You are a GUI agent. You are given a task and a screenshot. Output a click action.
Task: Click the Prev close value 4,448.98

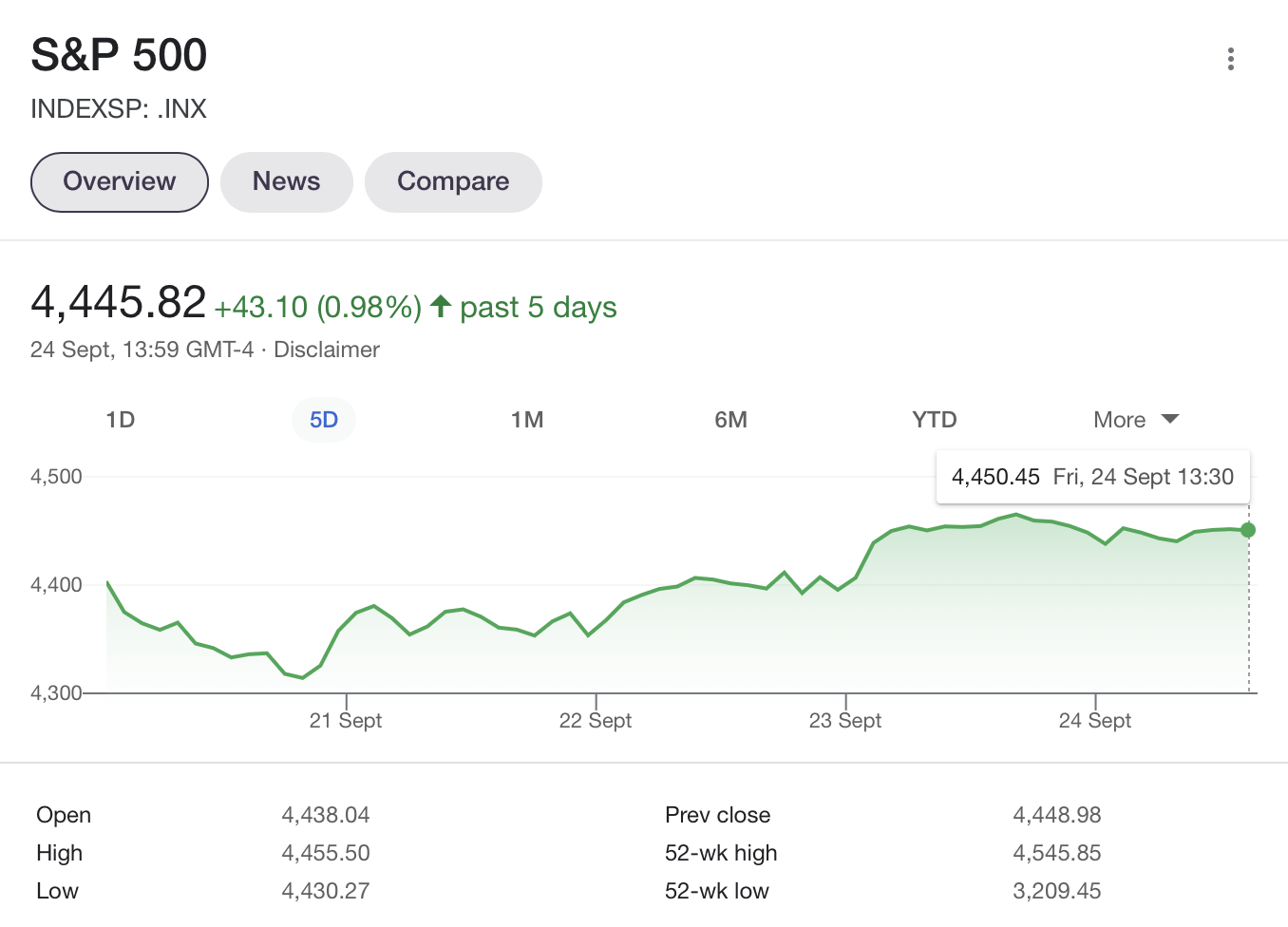(1056, 815)
